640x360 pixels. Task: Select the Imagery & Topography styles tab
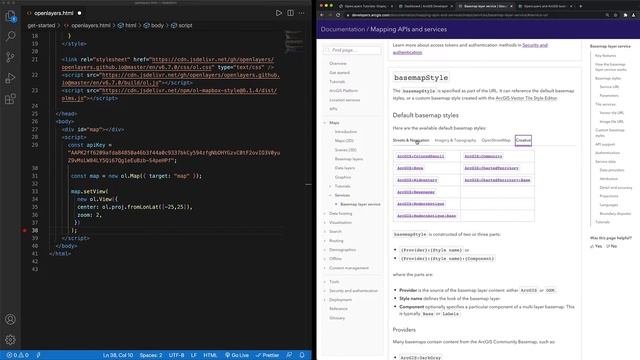455,140
